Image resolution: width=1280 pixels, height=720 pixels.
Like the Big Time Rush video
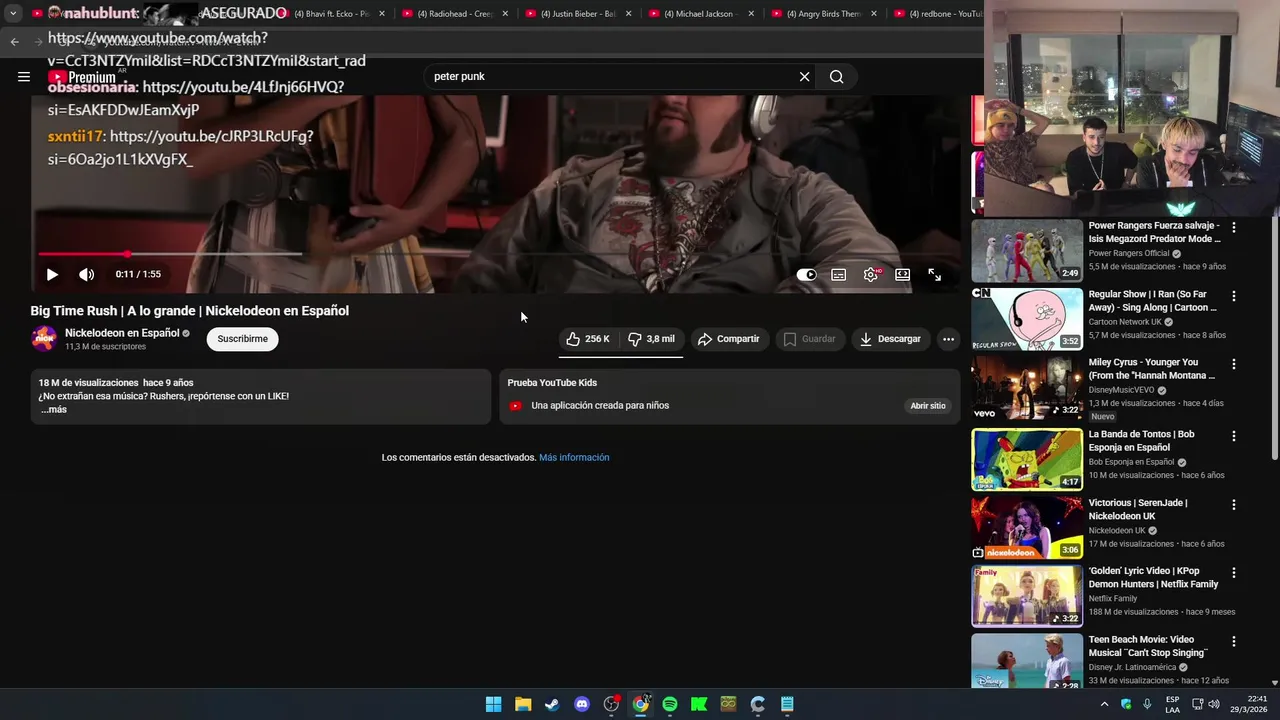[x=588, y=339]
